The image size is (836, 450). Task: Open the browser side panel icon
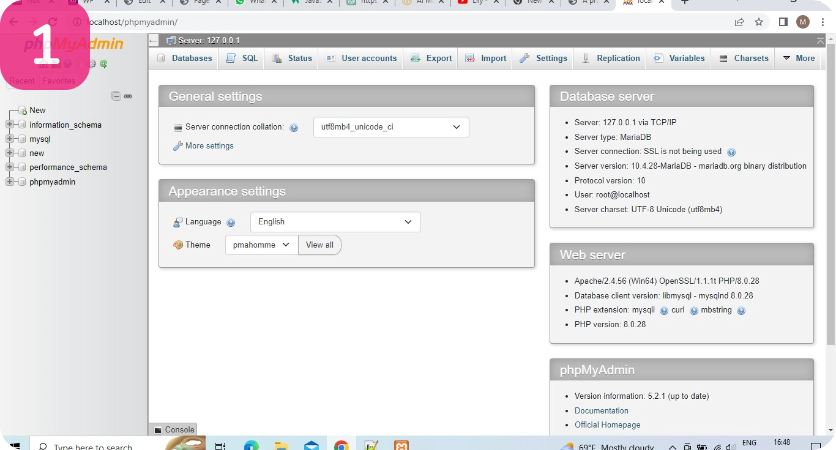783,22
